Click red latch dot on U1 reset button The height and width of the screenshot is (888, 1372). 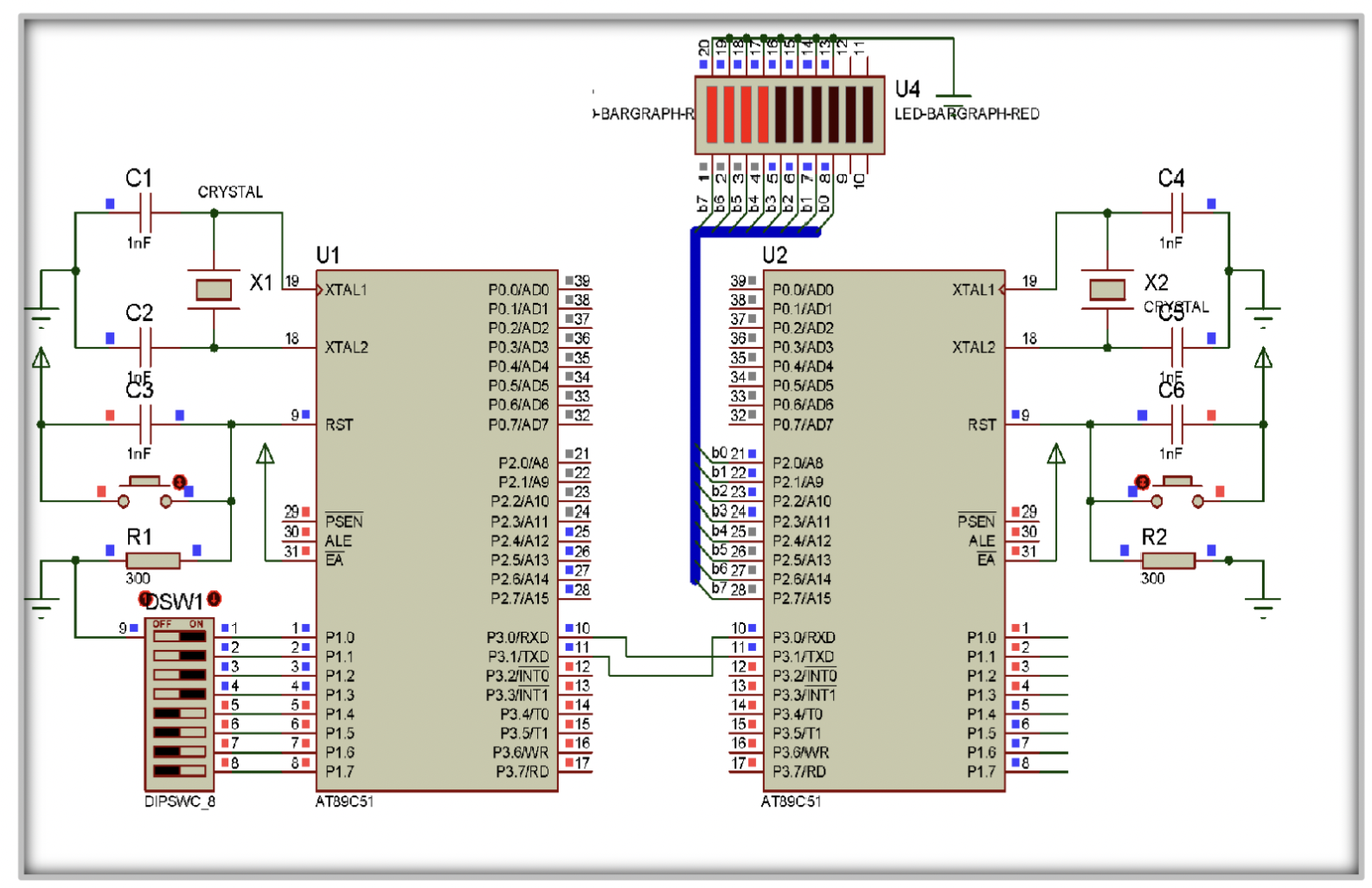pyautogui.click(x=179, y=481)
